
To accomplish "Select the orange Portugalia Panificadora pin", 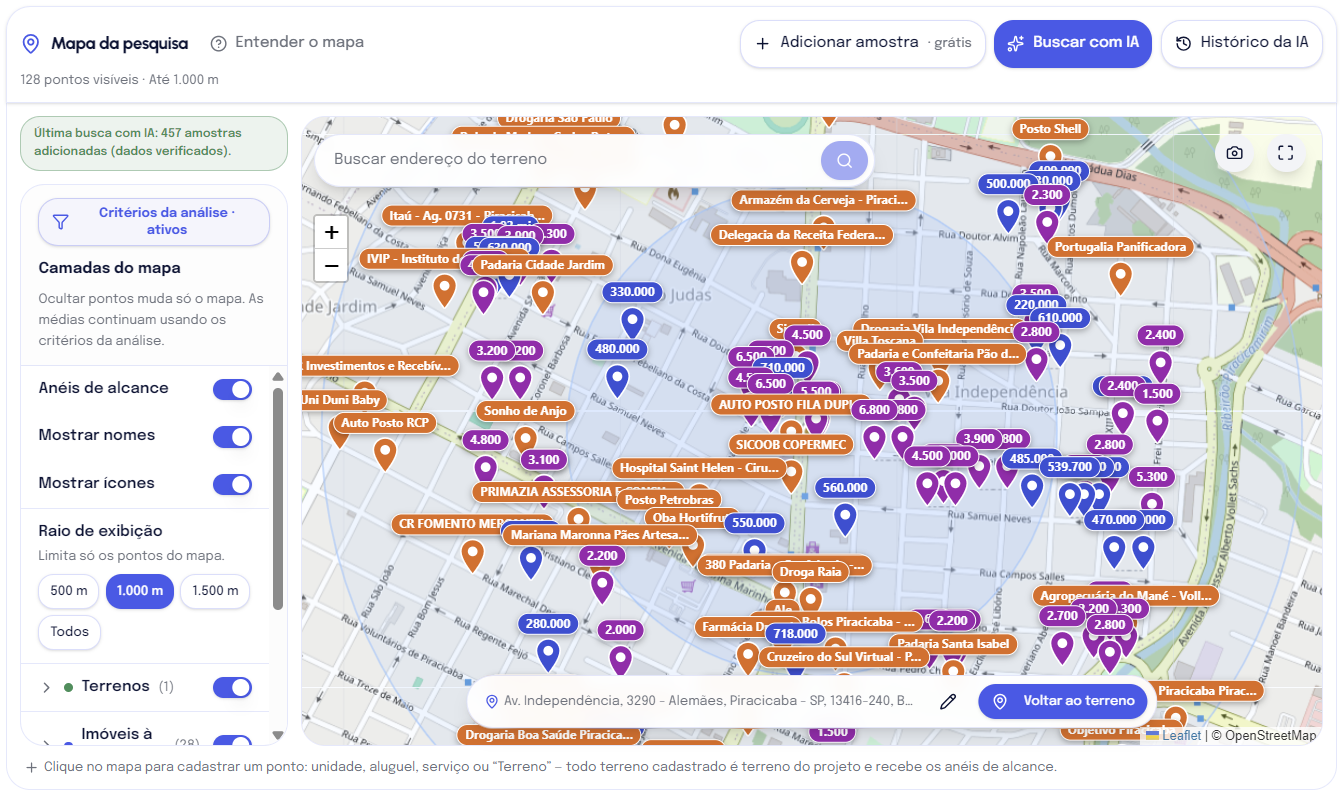I will [1121, 277].
